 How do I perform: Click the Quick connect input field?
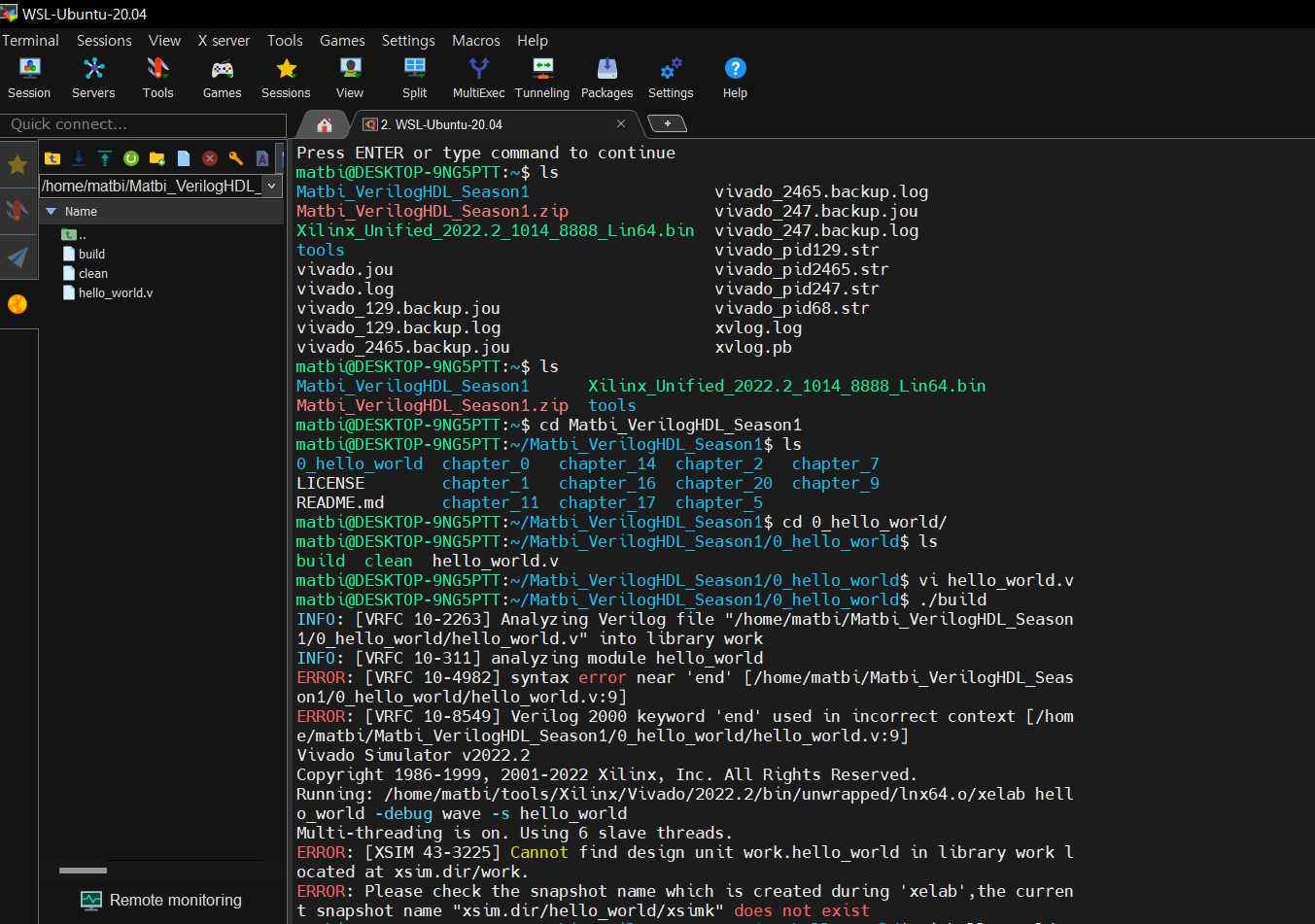coord(143,124)
